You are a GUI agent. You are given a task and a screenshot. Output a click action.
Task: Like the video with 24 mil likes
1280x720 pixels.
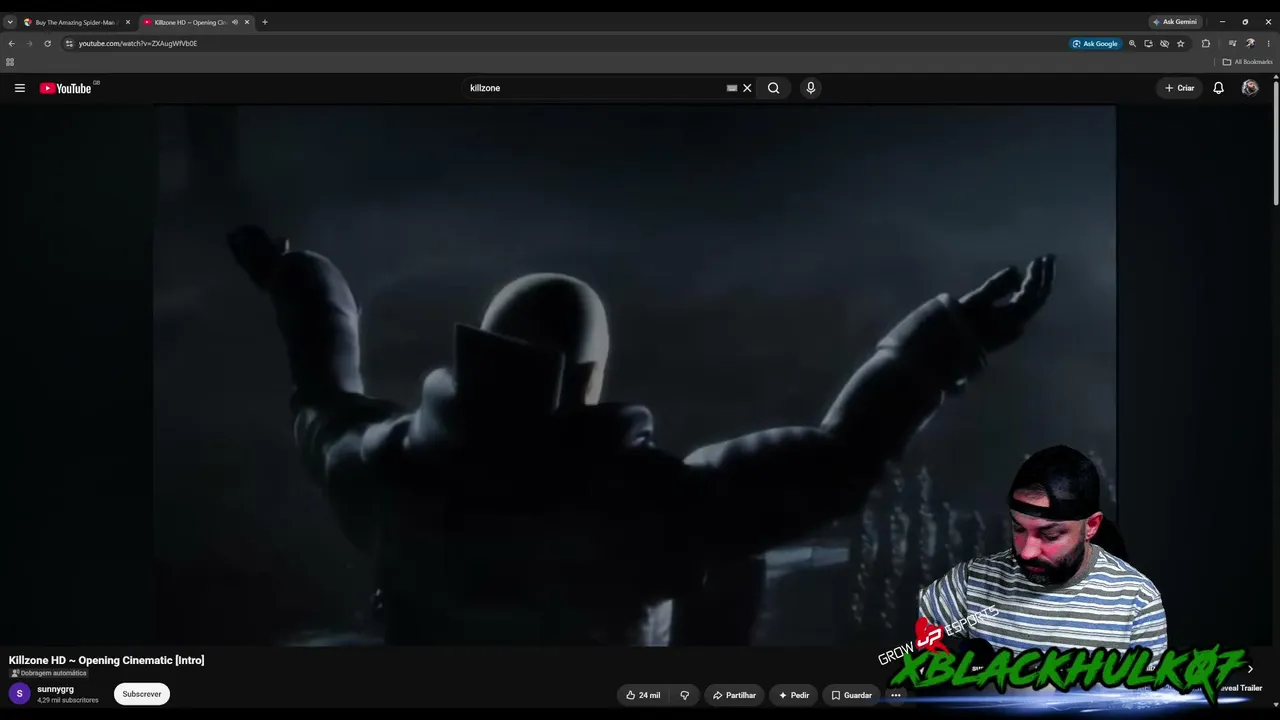coord(643,695)
